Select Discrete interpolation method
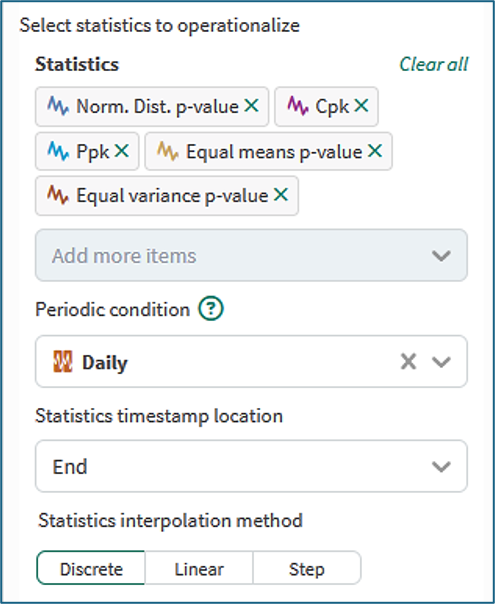Screen dimensions: 495x604 [x=91, y=568]
